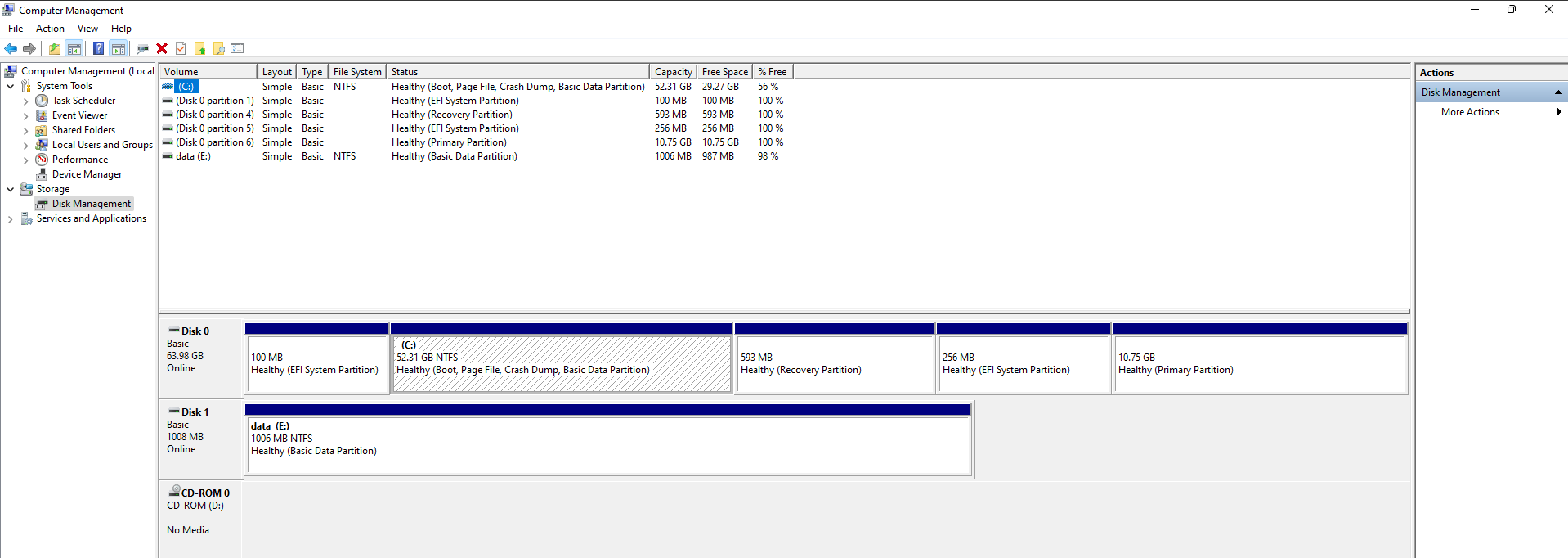Screen dimensions: 1568x558
Task: Select the CD-ROM 0 label box
Action: [x=201, y=520]
